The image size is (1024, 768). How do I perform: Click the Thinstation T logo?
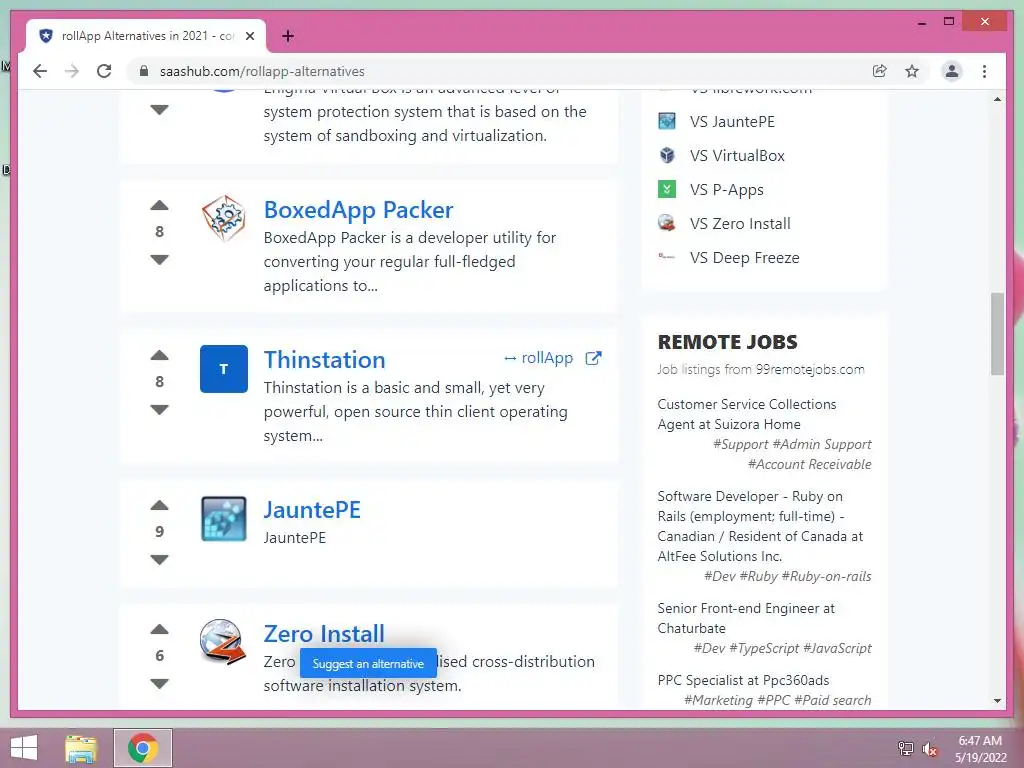pos(223,369)
